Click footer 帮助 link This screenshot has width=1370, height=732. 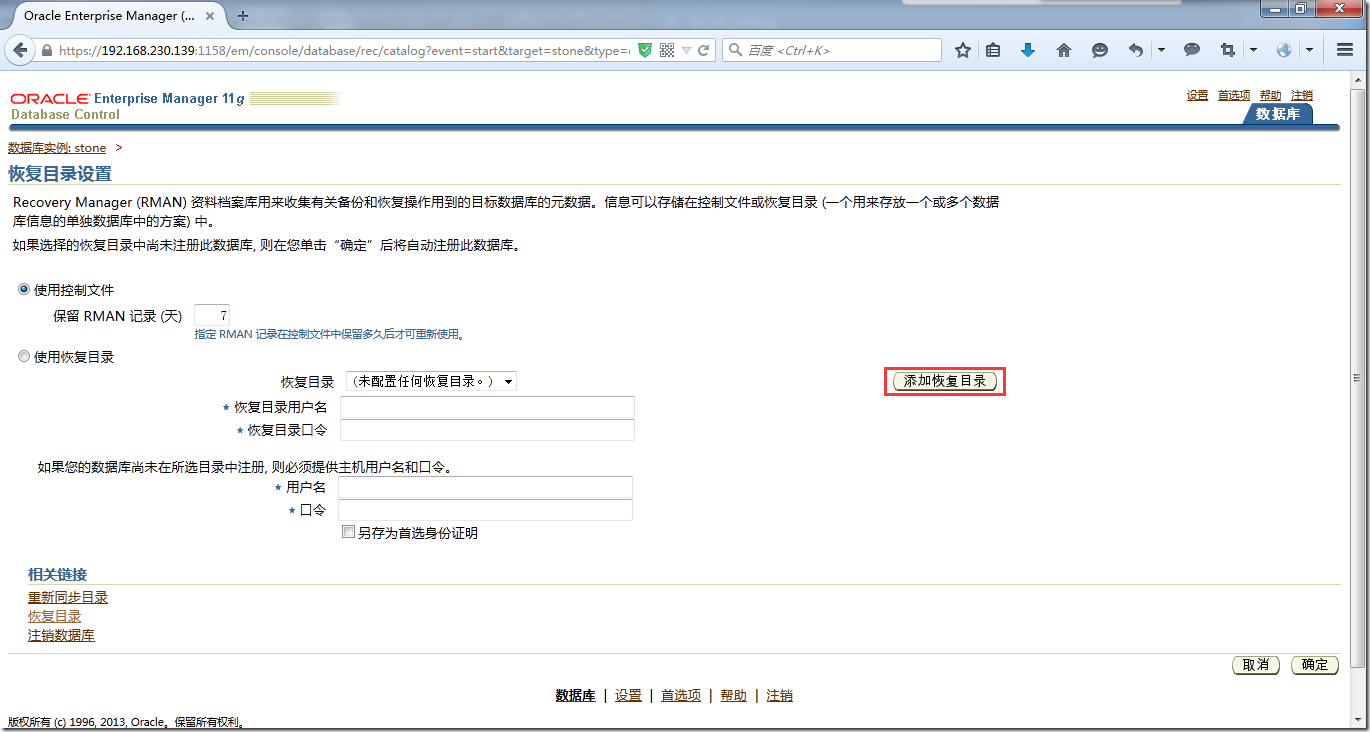[733, 696]
